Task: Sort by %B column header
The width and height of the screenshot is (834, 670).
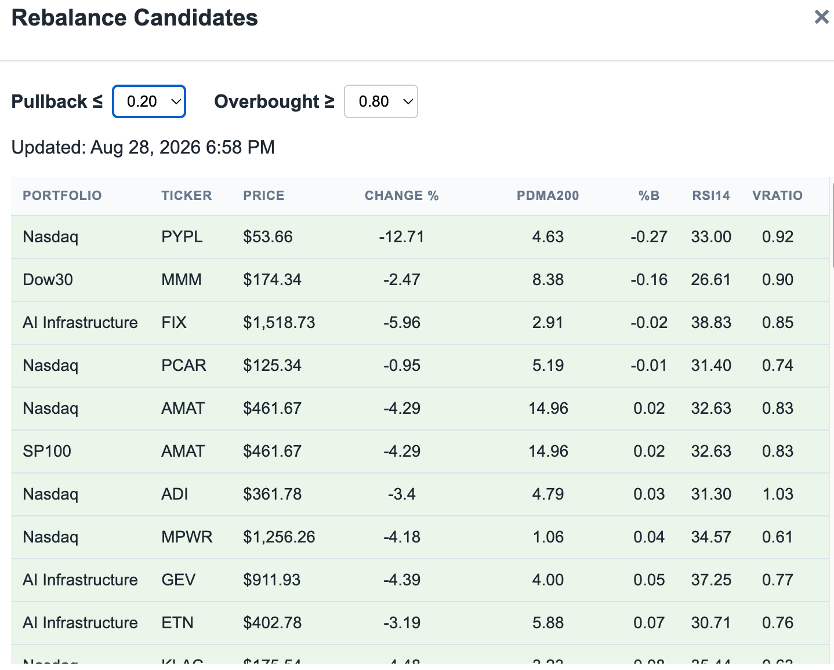Action: click(649, 195)
